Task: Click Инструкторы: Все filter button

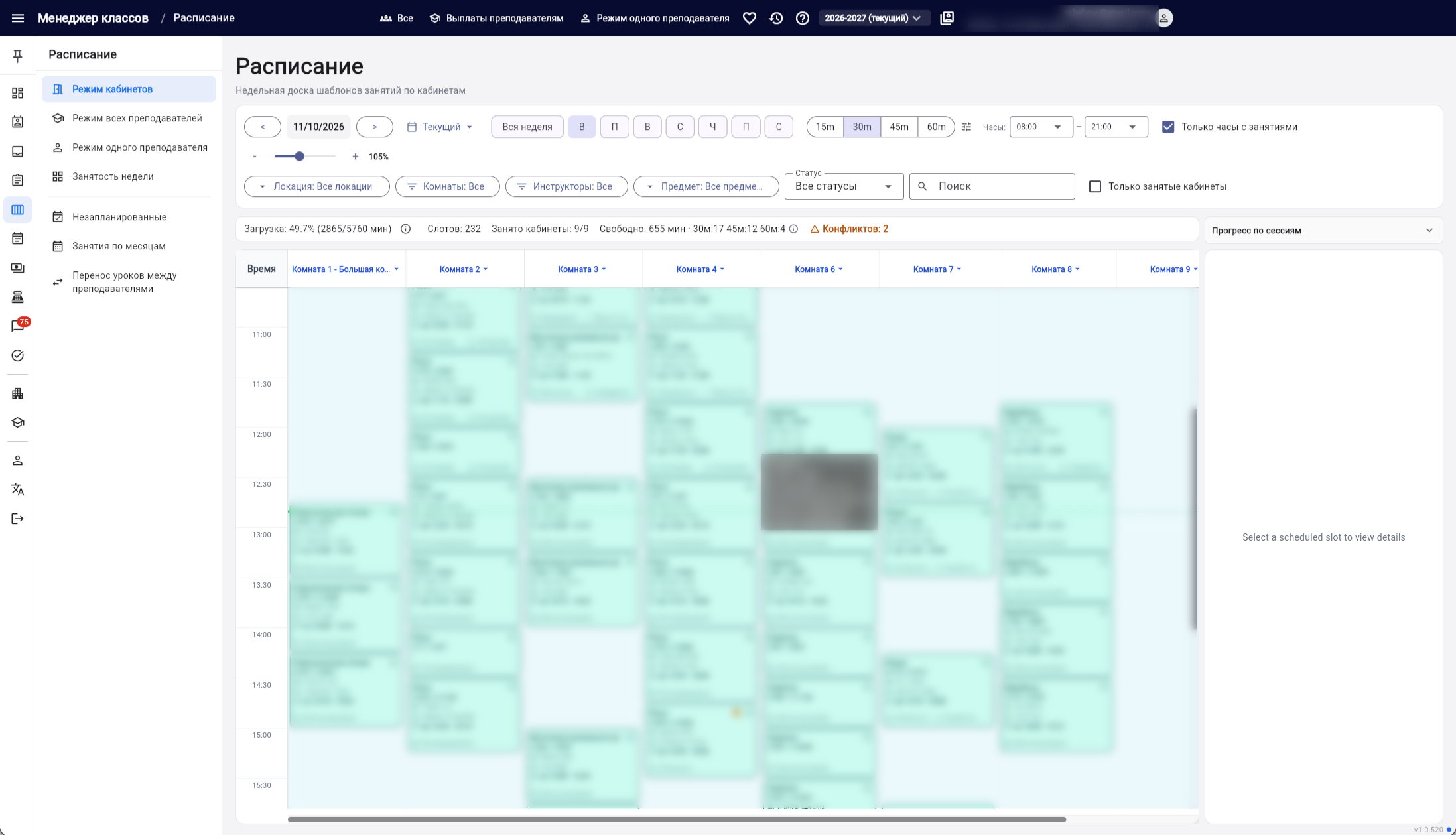Action: pos(566,186)
